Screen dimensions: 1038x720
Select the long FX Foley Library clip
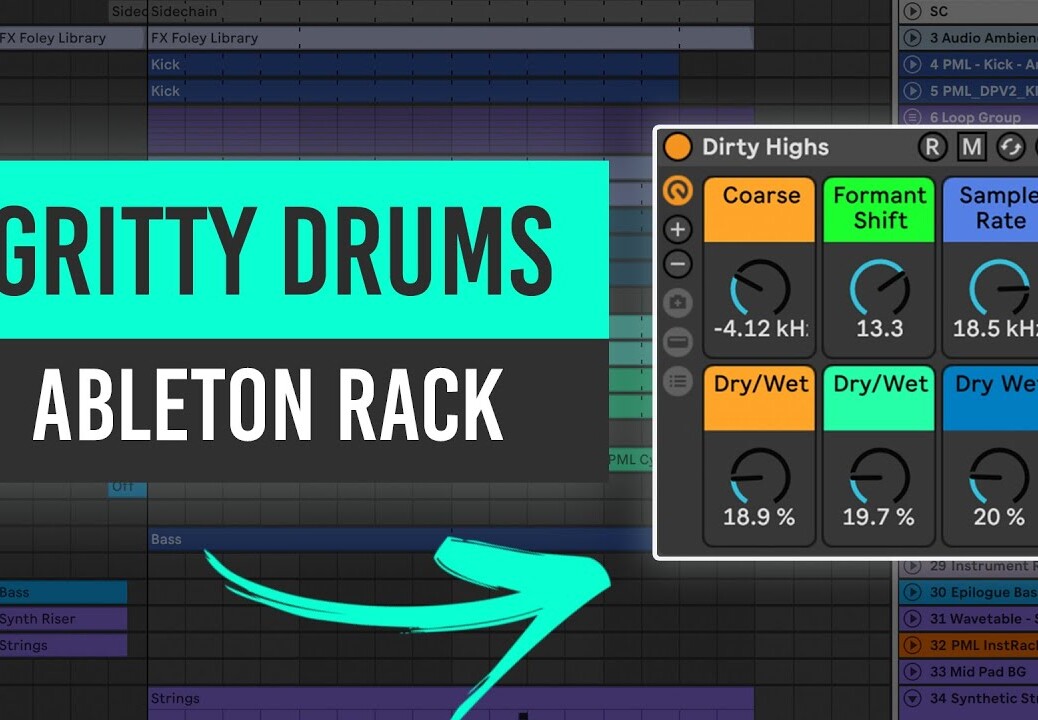451,38
